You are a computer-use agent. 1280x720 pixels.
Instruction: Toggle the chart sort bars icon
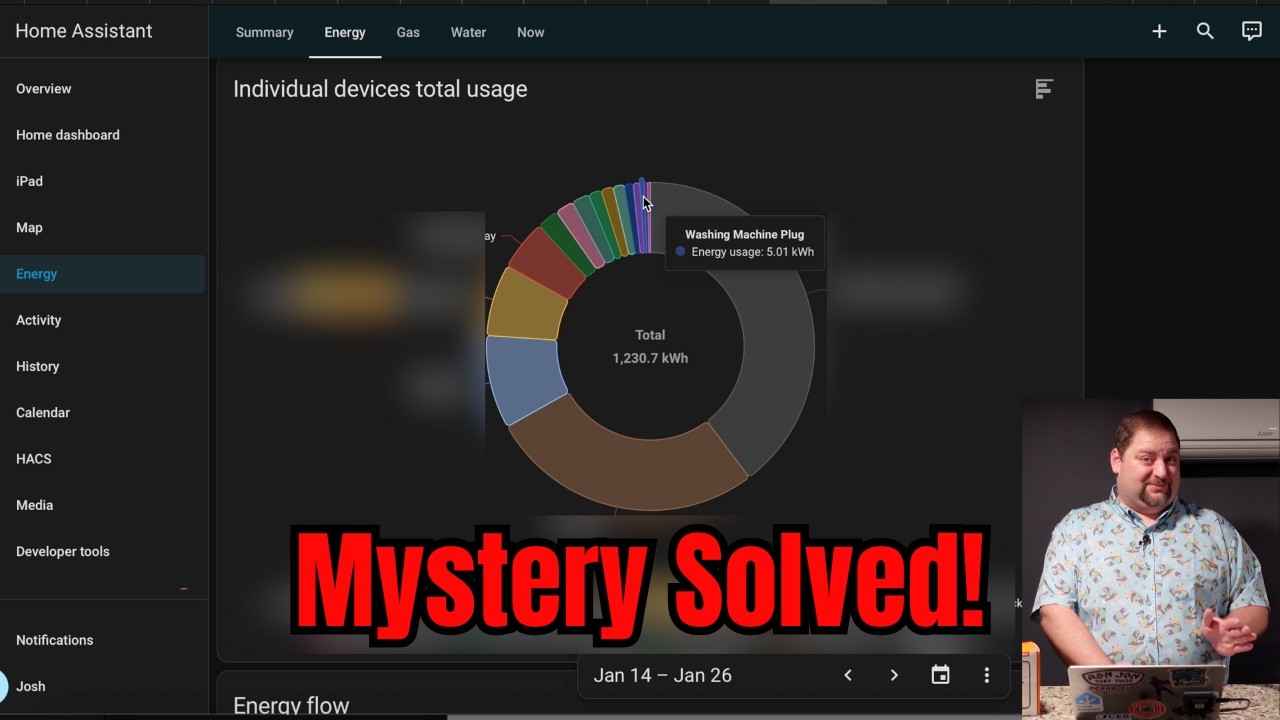[1044, 89]
